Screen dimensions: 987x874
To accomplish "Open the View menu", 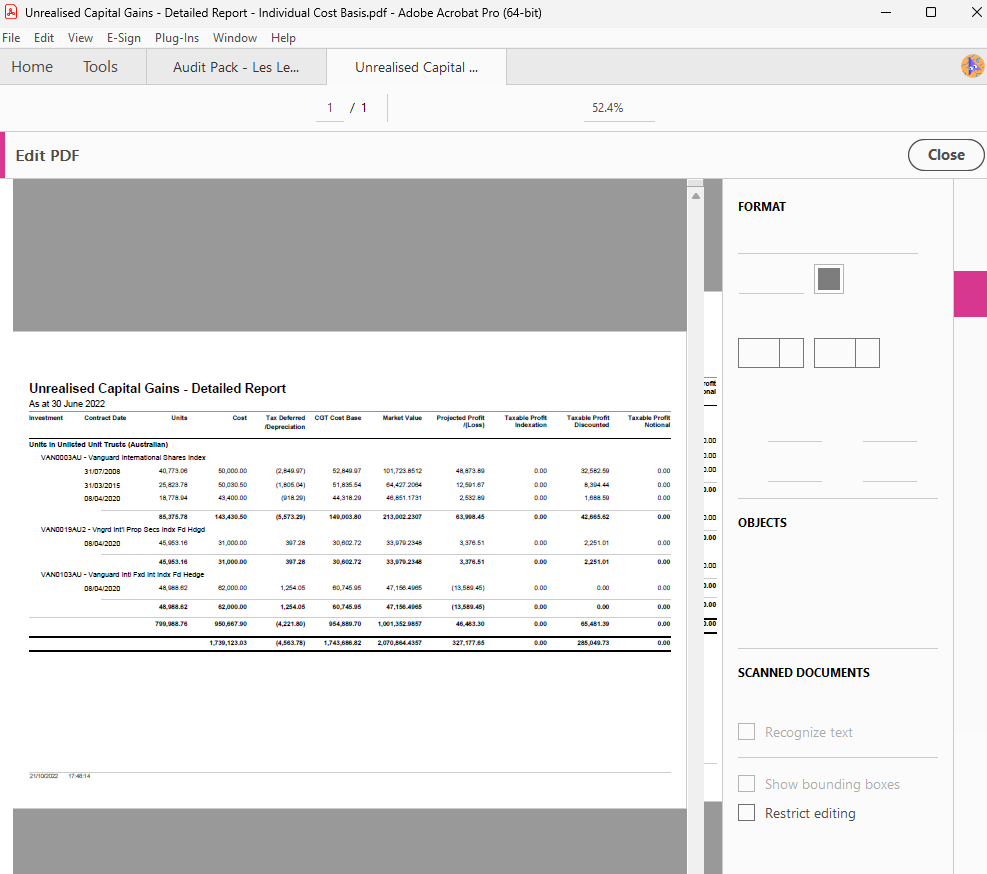I will coord(80,37).
